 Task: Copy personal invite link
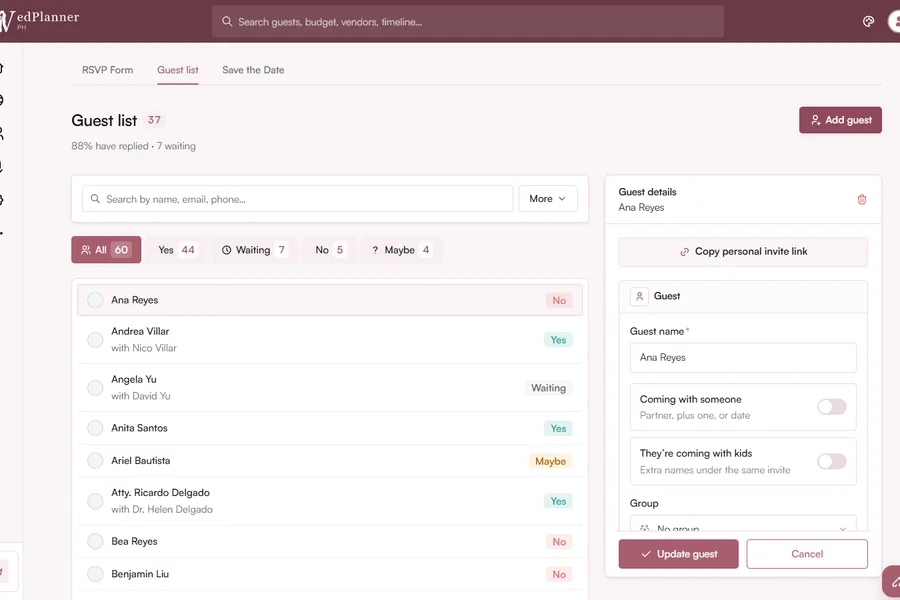[743, 251]
